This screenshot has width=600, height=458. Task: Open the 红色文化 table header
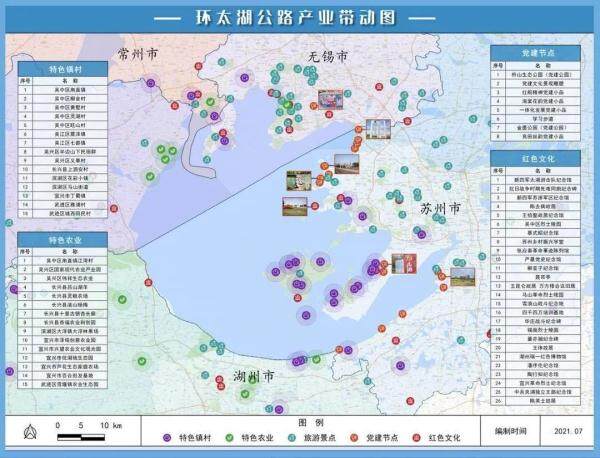(538, 158)
